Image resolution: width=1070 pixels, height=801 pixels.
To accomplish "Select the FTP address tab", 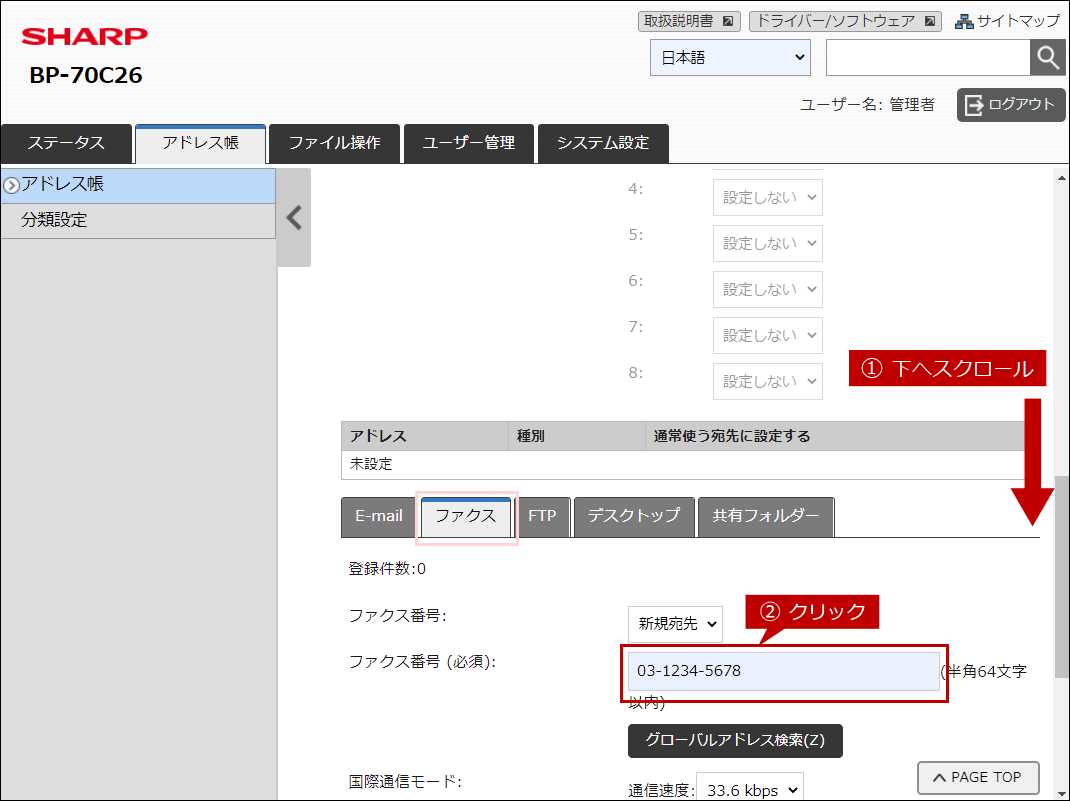I will pos(543,516).
